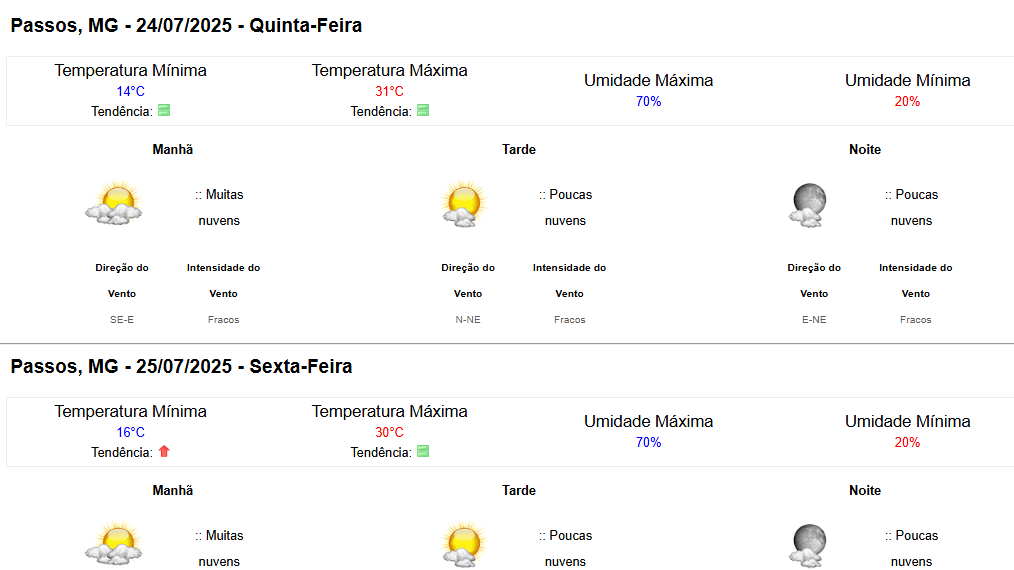1014x570 pixels.
Task: Click green trend icon for 25/07 maximum temperature
Action: click(423, 452)
